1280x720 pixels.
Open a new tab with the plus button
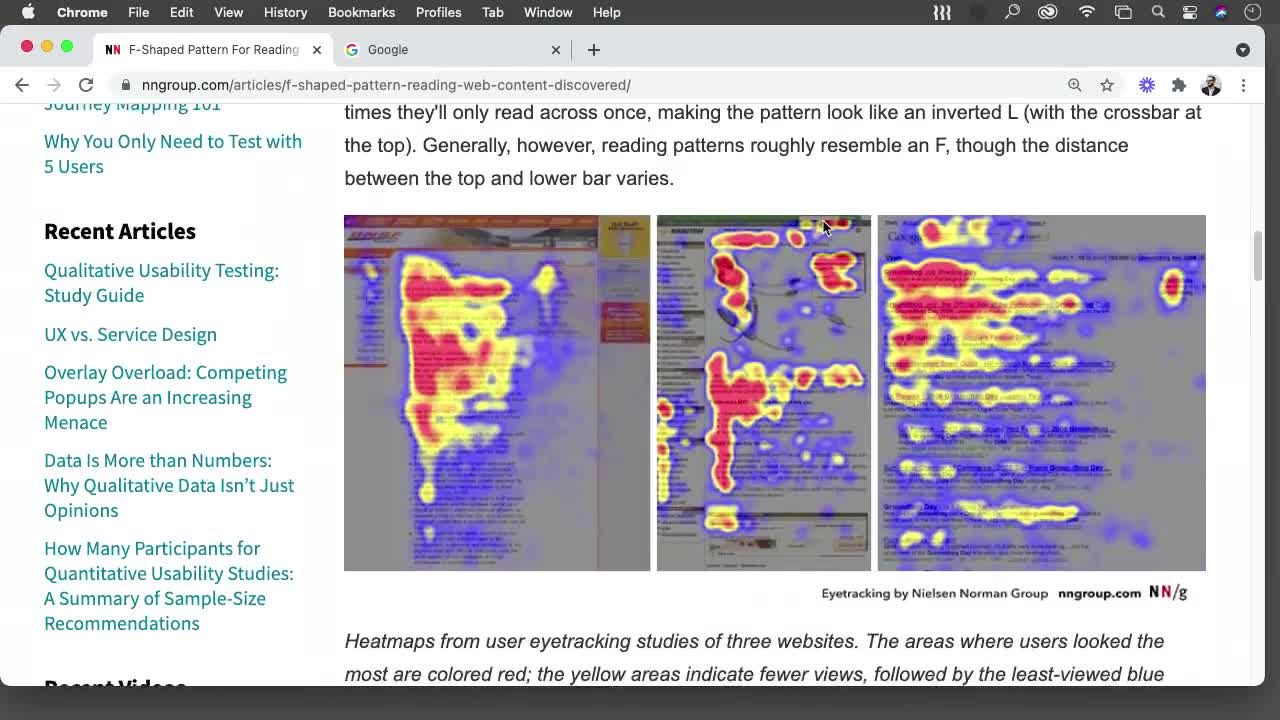click(x=594, y=49)
